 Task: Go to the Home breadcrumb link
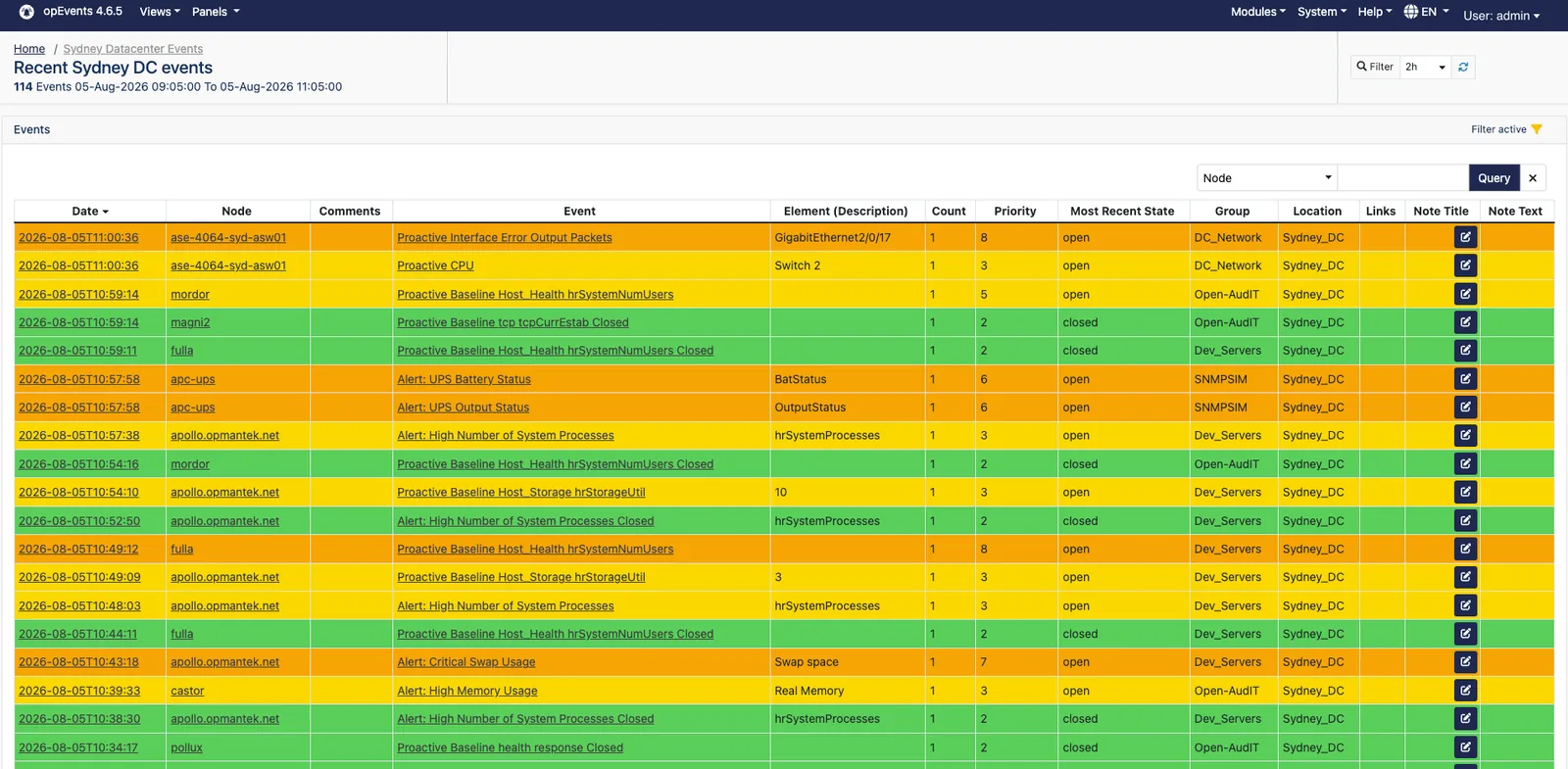tap(29, 49)
